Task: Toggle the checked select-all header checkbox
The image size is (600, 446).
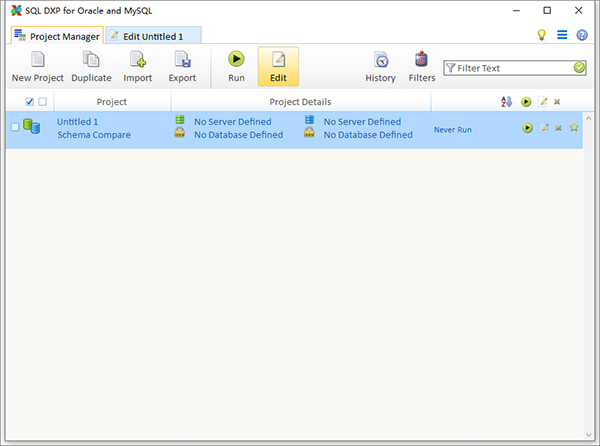Action: coord(29,102)
